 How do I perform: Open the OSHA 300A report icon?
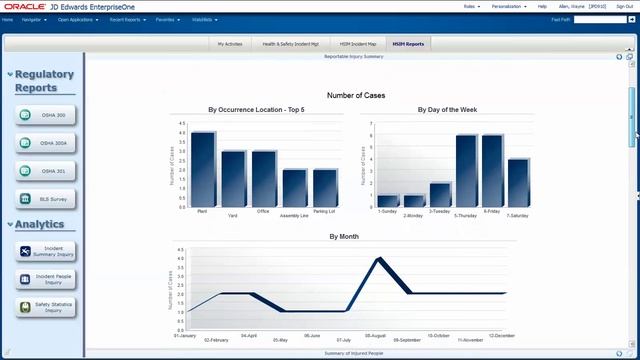pos(25,143)
